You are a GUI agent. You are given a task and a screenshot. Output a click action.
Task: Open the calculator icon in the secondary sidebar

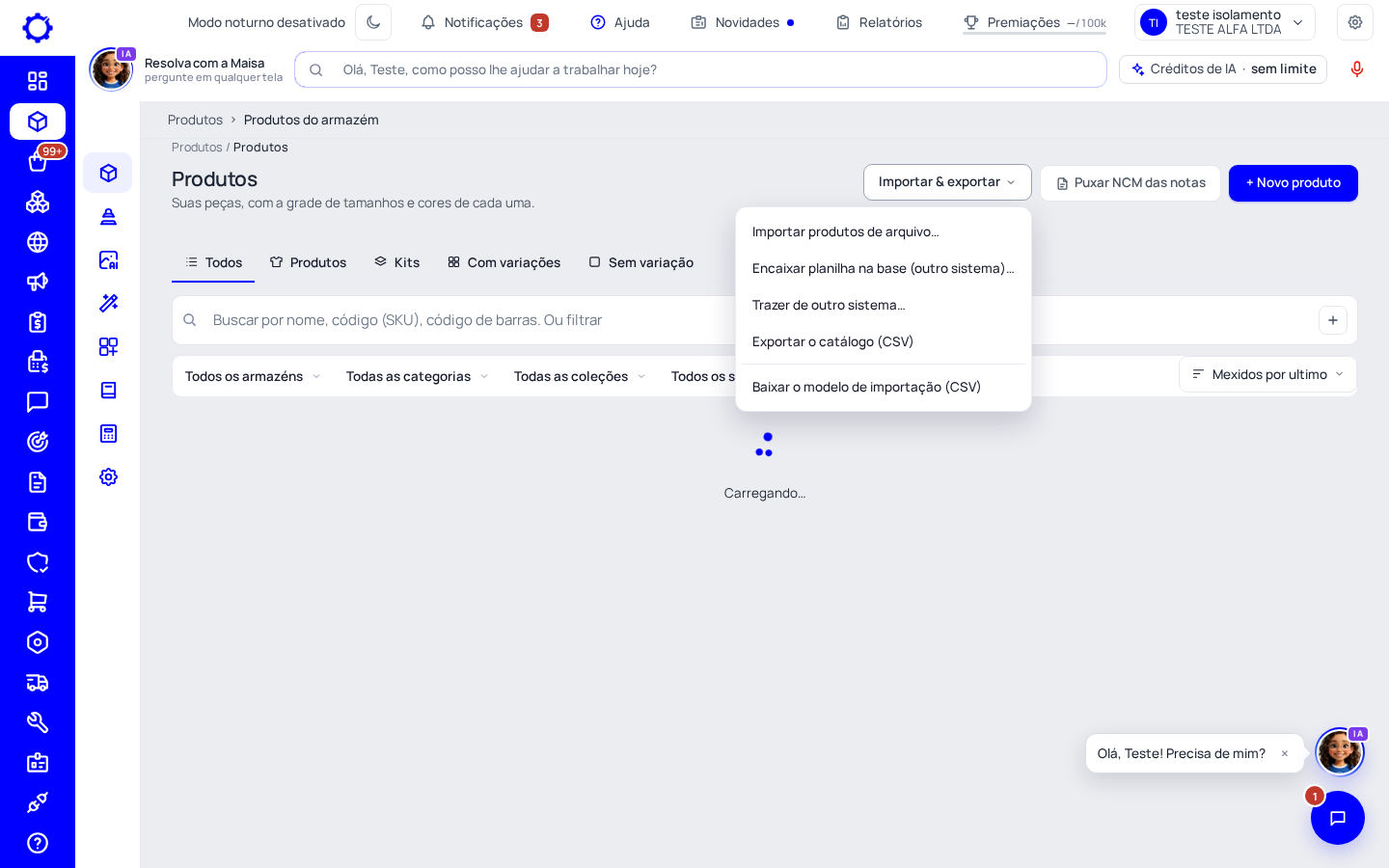coord(108,433)
